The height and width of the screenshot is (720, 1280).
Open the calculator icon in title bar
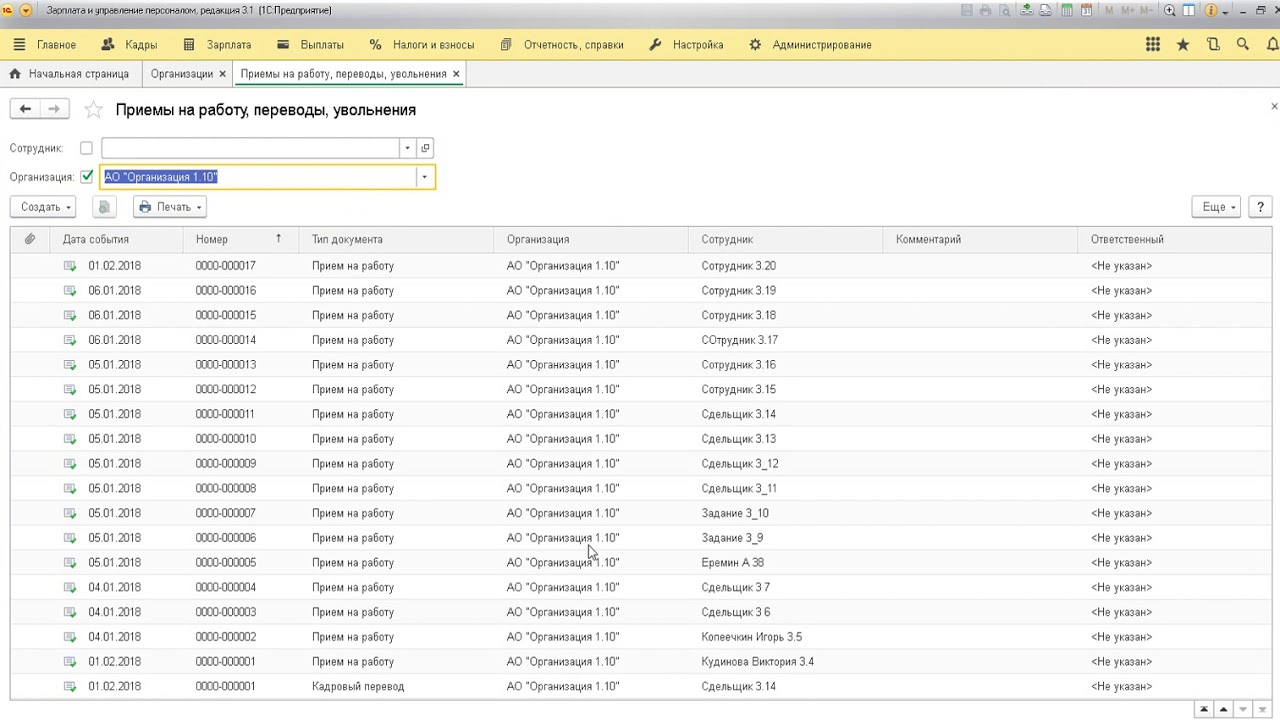click(x=1067, y=11)
